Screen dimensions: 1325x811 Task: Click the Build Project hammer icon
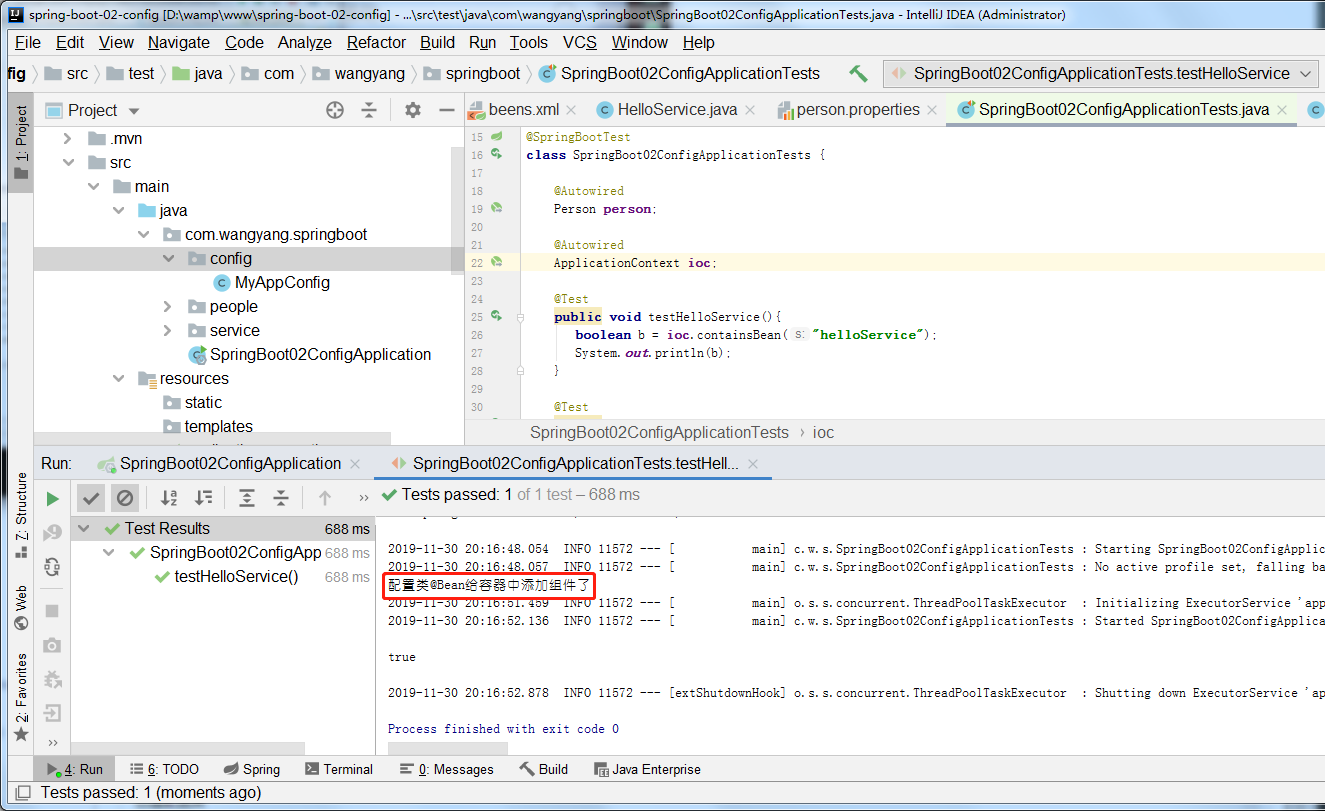coord(858,73)
